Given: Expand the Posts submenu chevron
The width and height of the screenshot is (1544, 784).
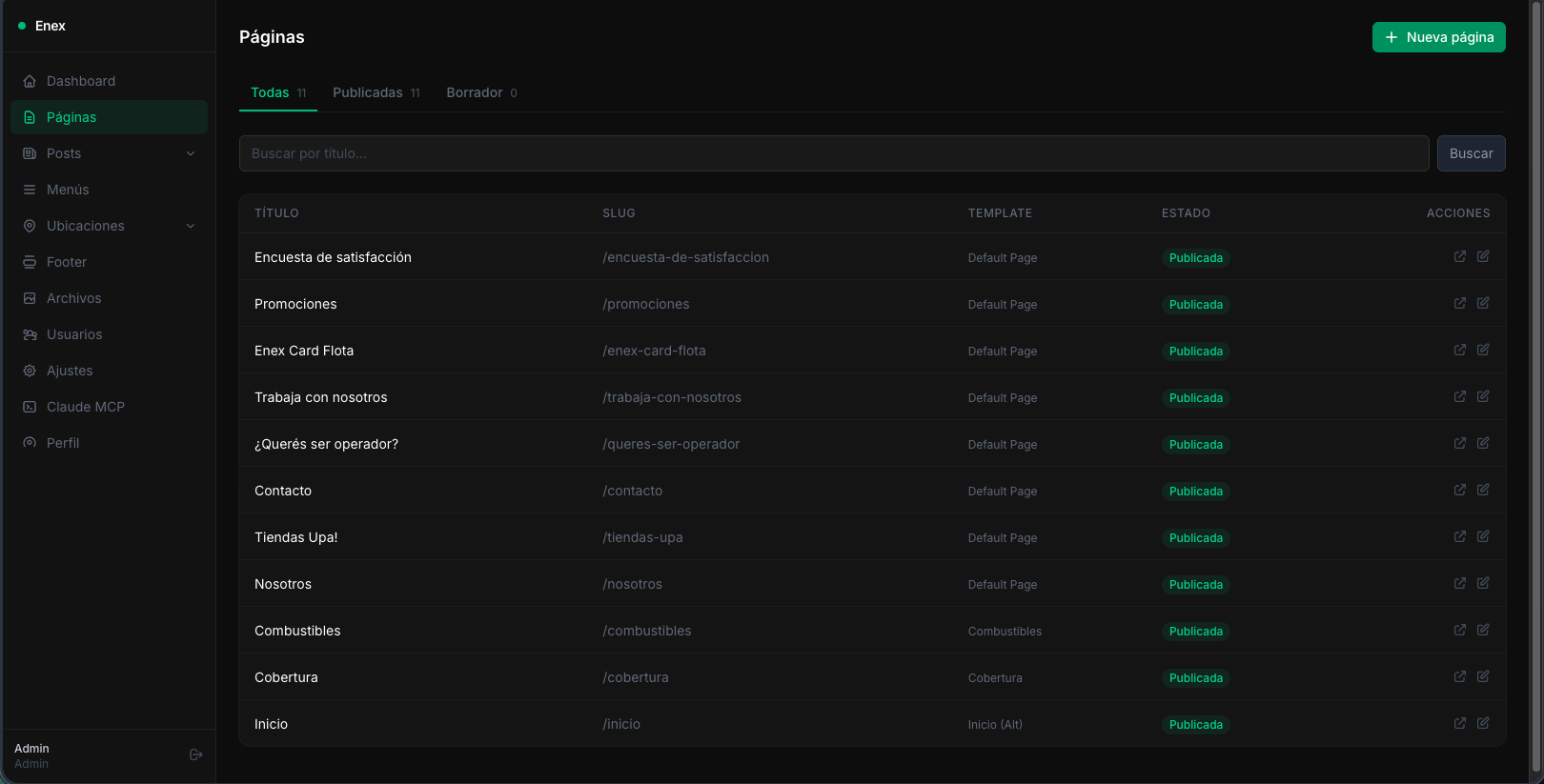Looking at the screenshot, I should pyautogui.click(x=191, y=153).
